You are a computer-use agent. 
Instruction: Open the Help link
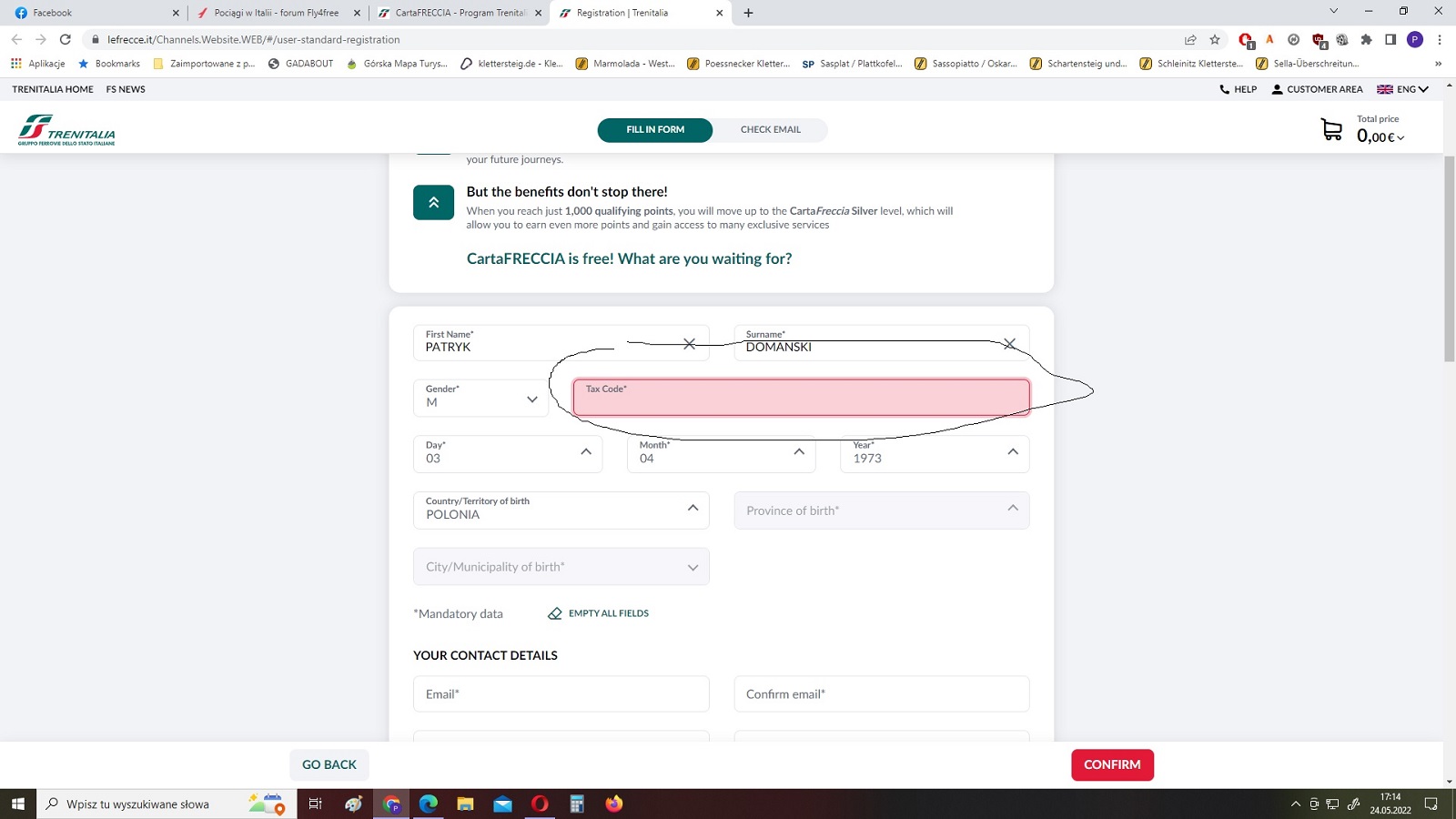pyautogui.click(x=1239, y=89)
